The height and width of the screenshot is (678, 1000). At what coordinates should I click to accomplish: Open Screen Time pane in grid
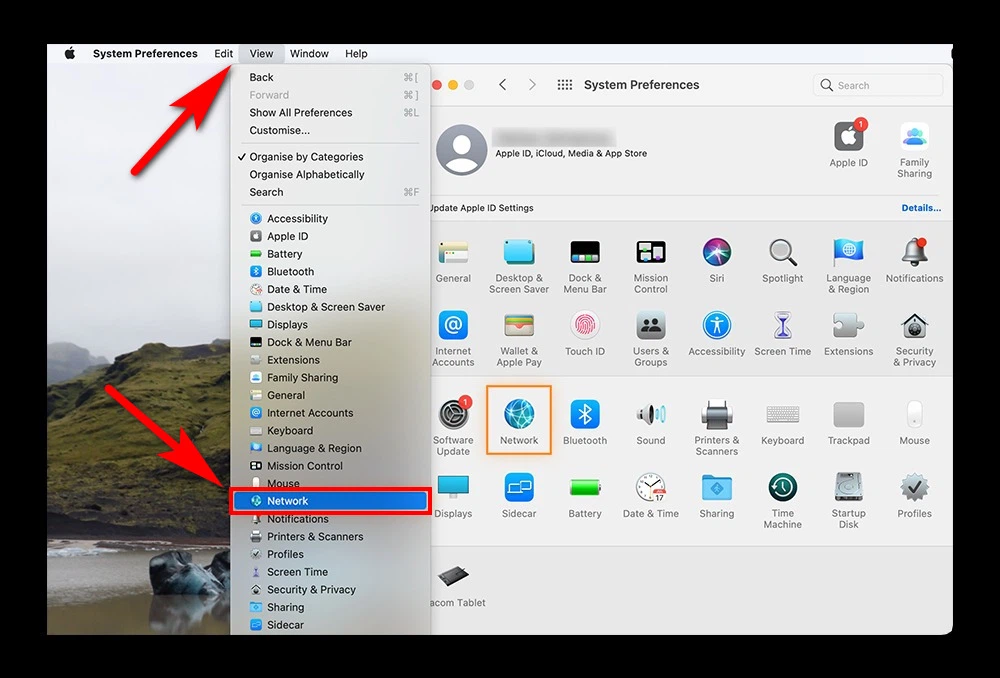point(783,325)
